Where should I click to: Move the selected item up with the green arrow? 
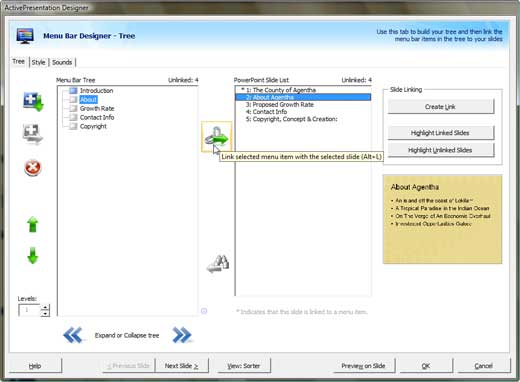[x=33, y=224]
